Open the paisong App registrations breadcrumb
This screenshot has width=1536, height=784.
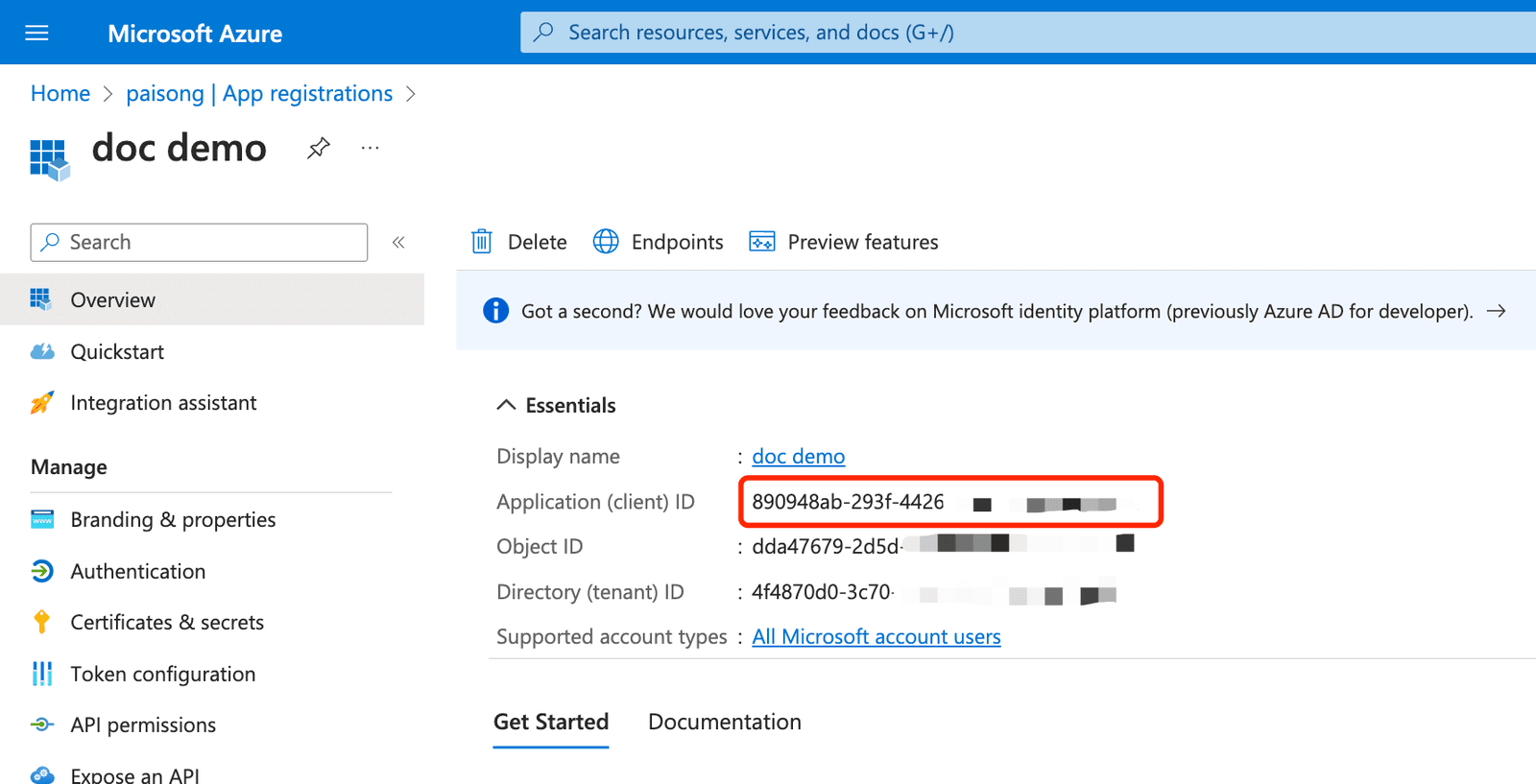(259, 93)
